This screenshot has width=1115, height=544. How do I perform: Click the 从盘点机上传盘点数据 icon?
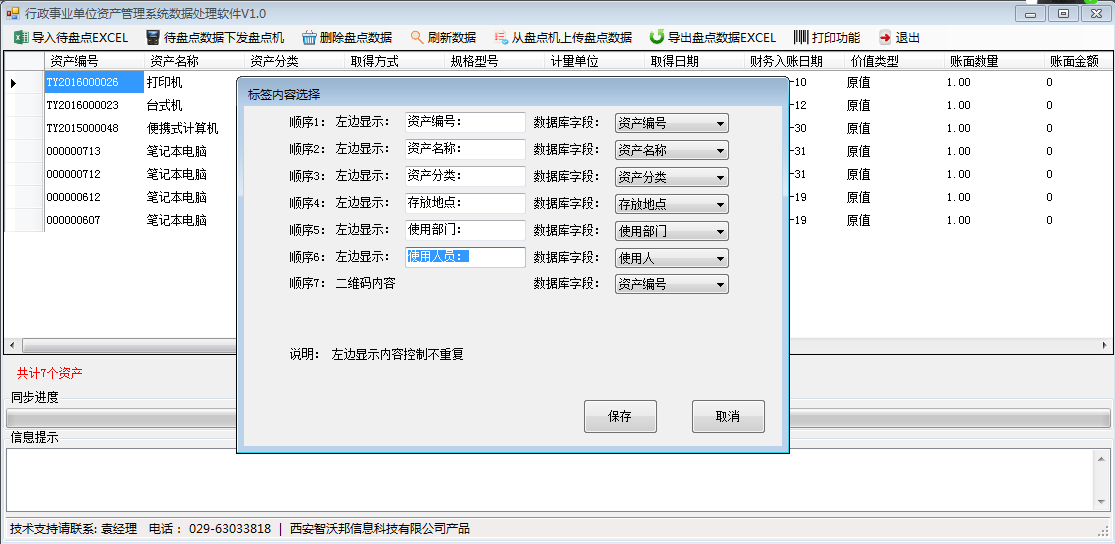point(500,37)
